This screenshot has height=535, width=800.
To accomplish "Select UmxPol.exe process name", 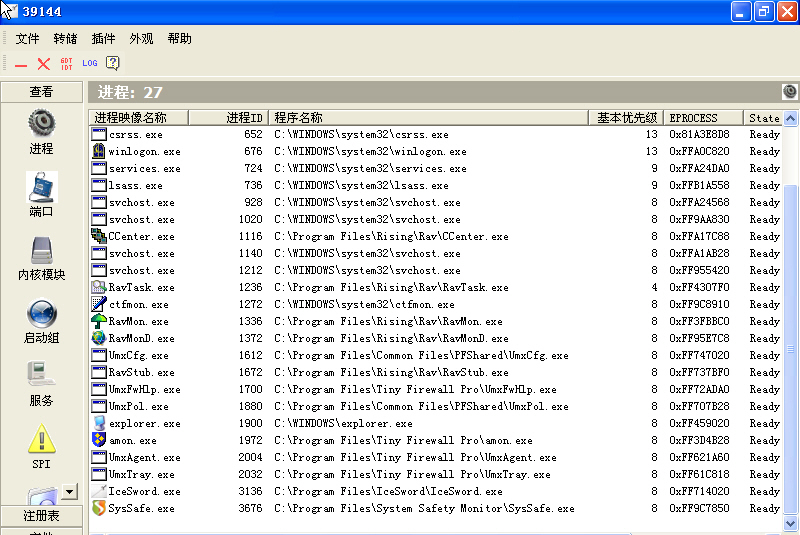I will (x=138, y=406).
